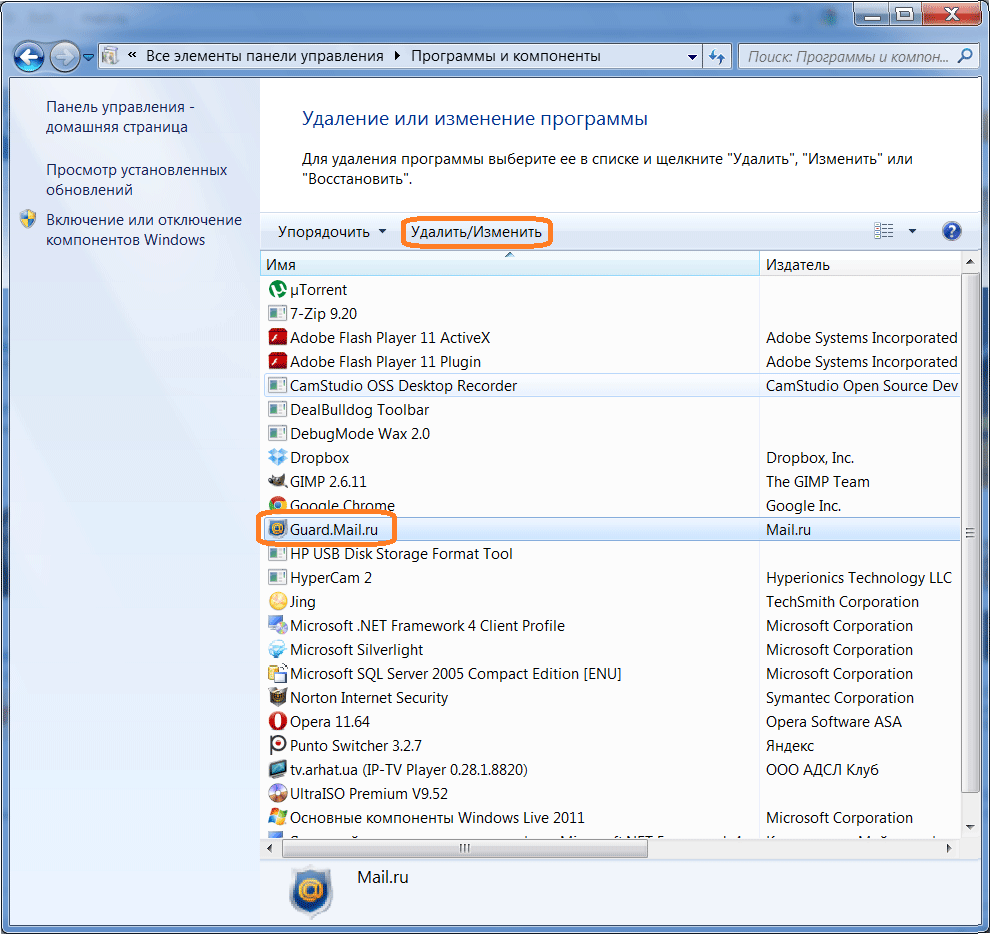Screen dimensions: 990x934
Task: Click the GIMP 2.6.11 mascot icon
Action: pos(277,481)
